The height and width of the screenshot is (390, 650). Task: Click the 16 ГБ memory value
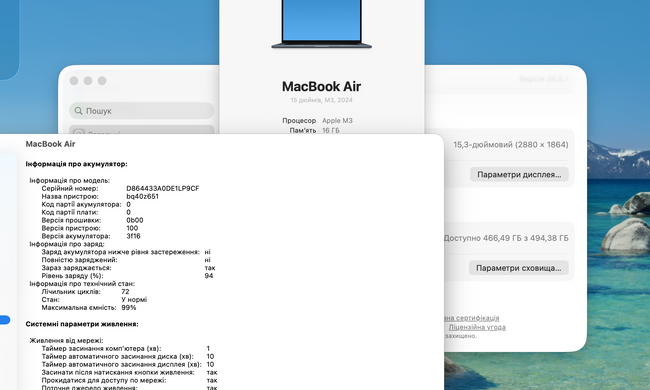pyautogui.click(x=331, y=130)
